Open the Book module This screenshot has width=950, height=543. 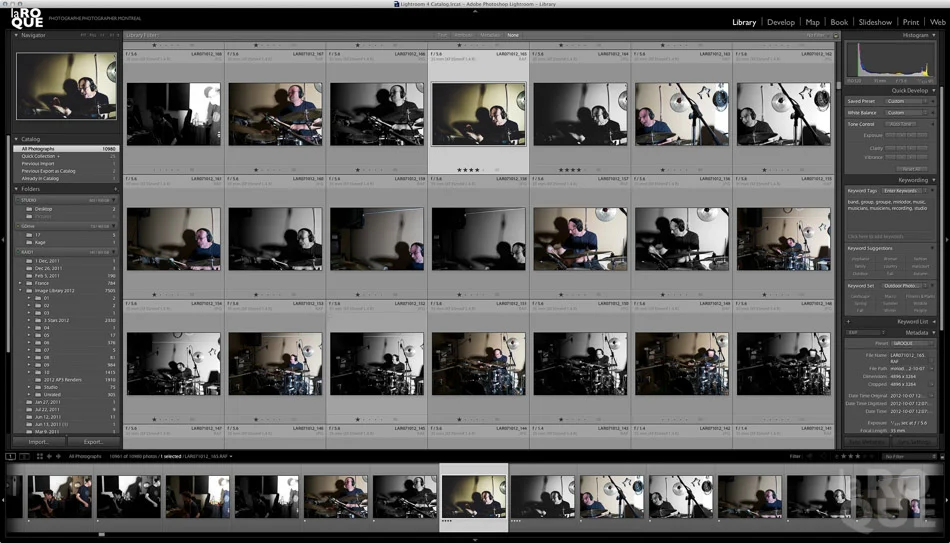click(x=839, y=22)
